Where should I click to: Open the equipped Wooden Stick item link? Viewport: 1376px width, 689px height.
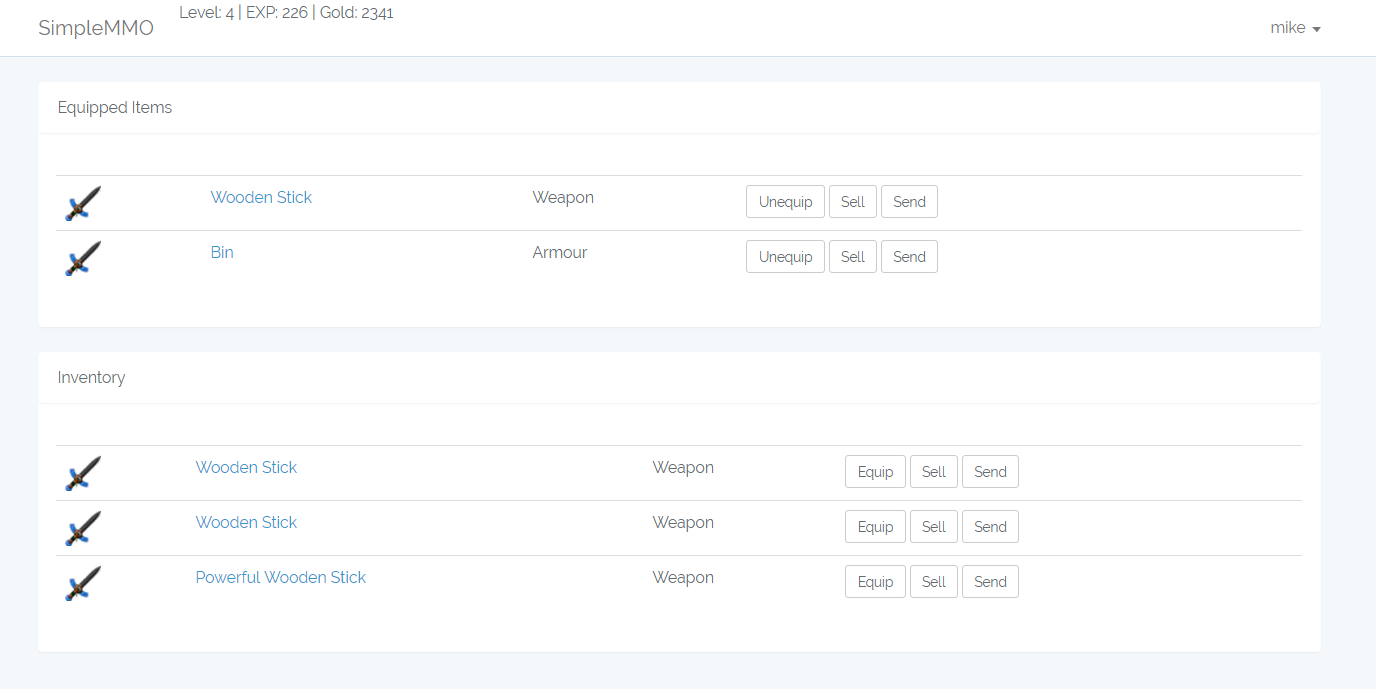(x=261, y=197)
